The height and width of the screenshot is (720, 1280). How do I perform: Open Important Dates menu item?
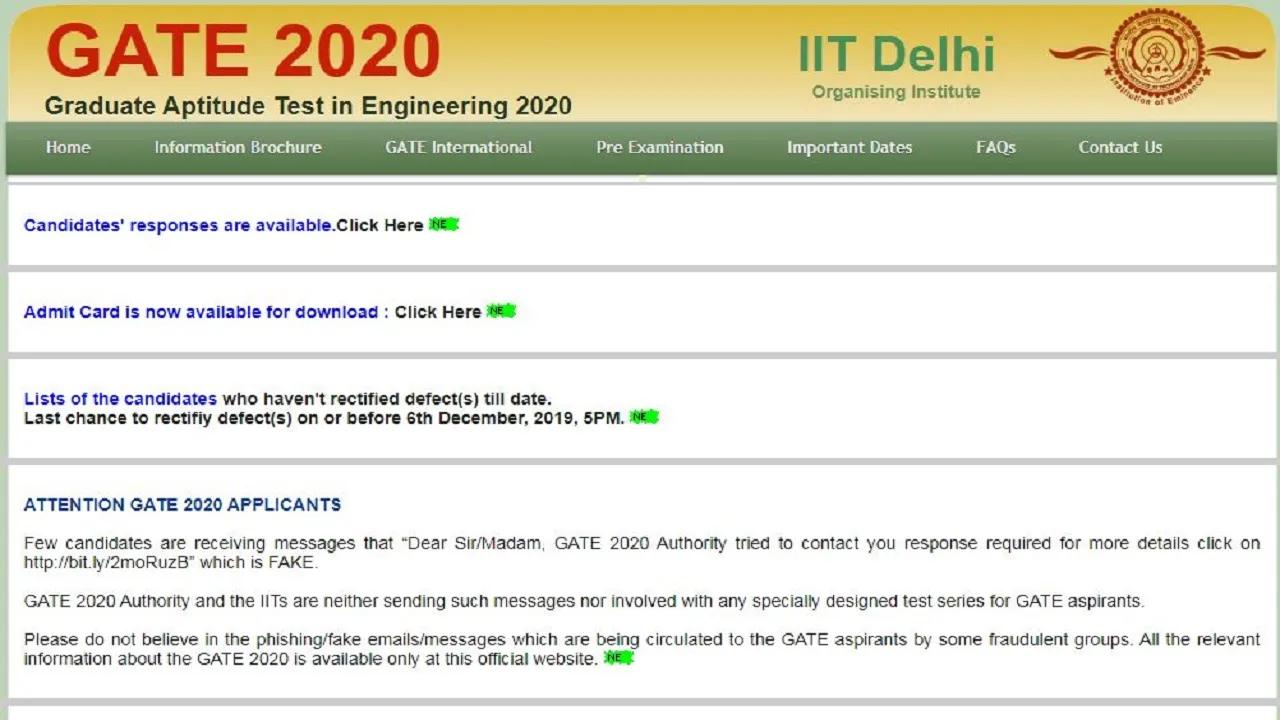(x=850, y=147)
